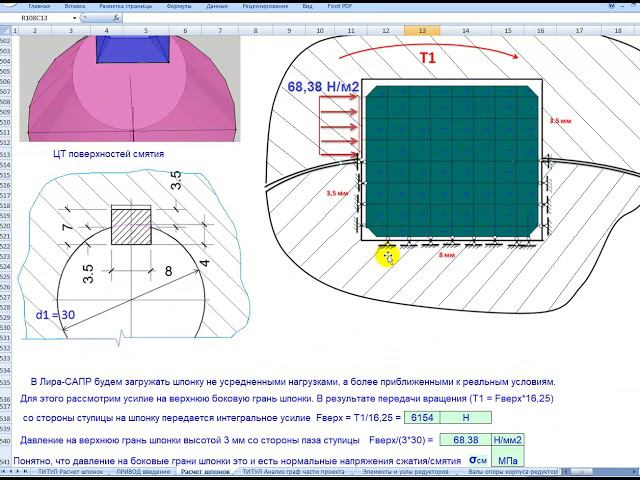The image size is (640, 480).
Task: Select the cell containing unit Н
Action: click(466, 418)
